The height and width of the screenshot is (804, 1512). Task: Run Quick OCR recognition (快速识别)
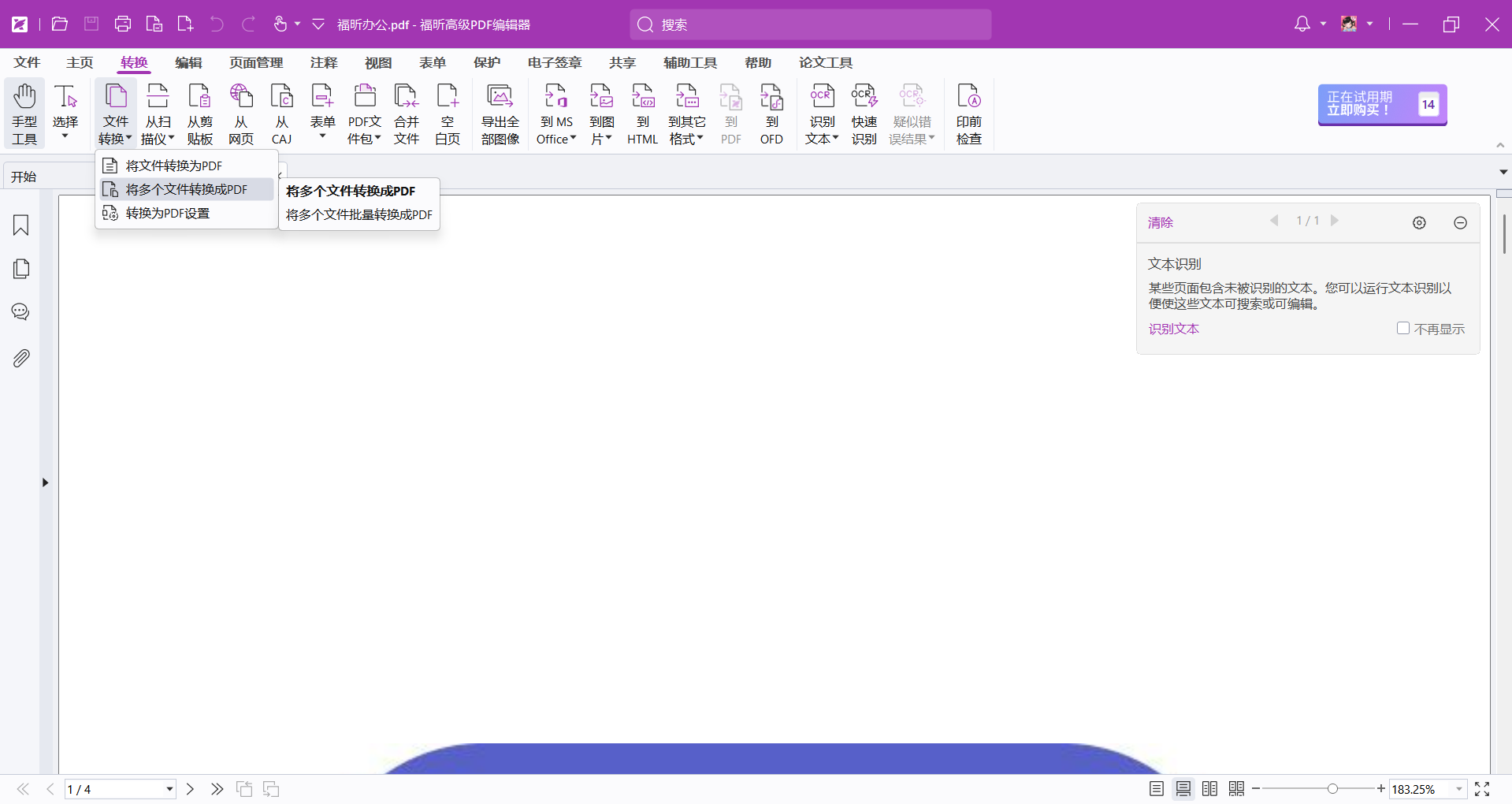coord(864,114)
